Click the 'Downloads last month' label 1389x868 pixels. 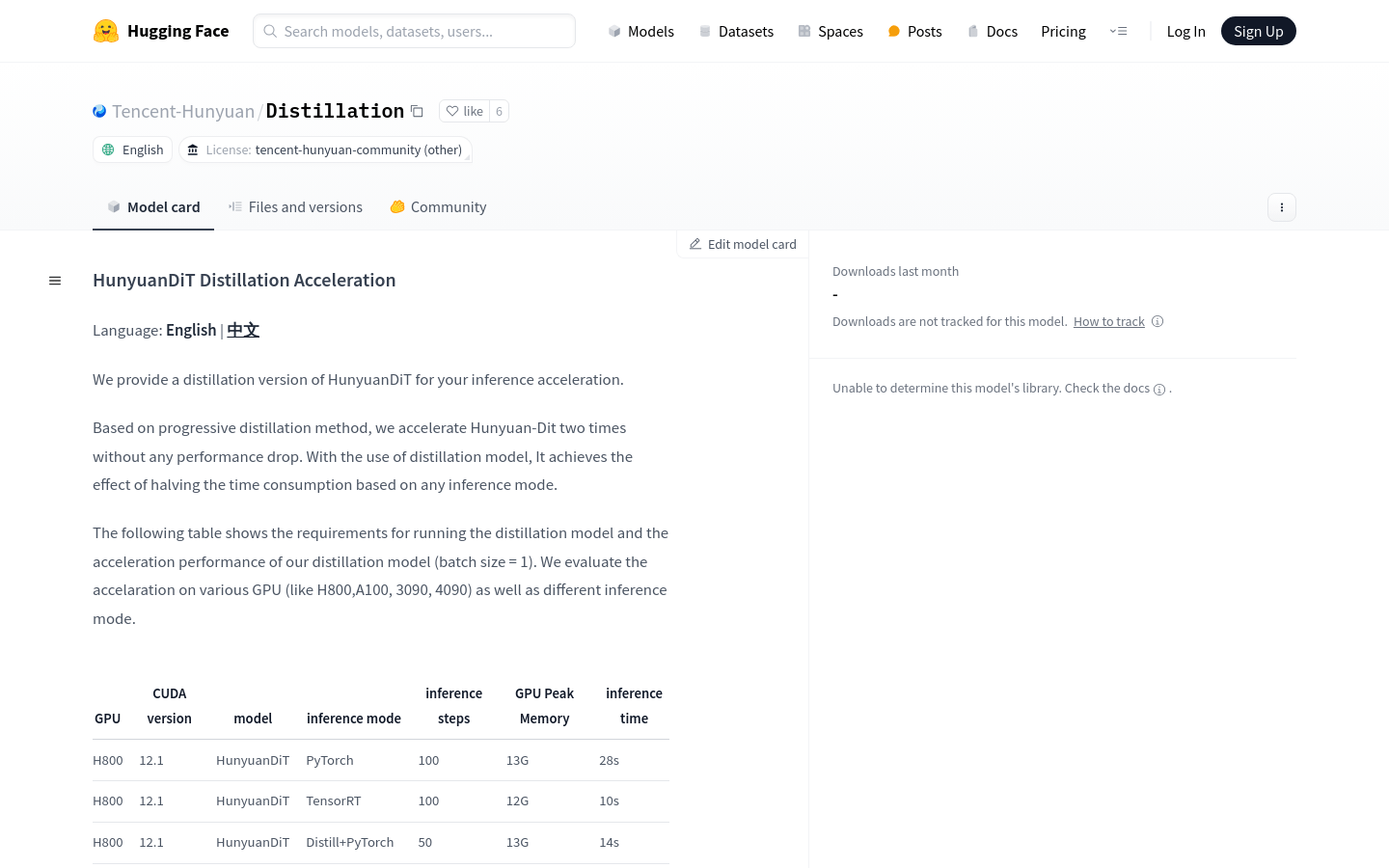pyautogui.click(x=895, y=271)
